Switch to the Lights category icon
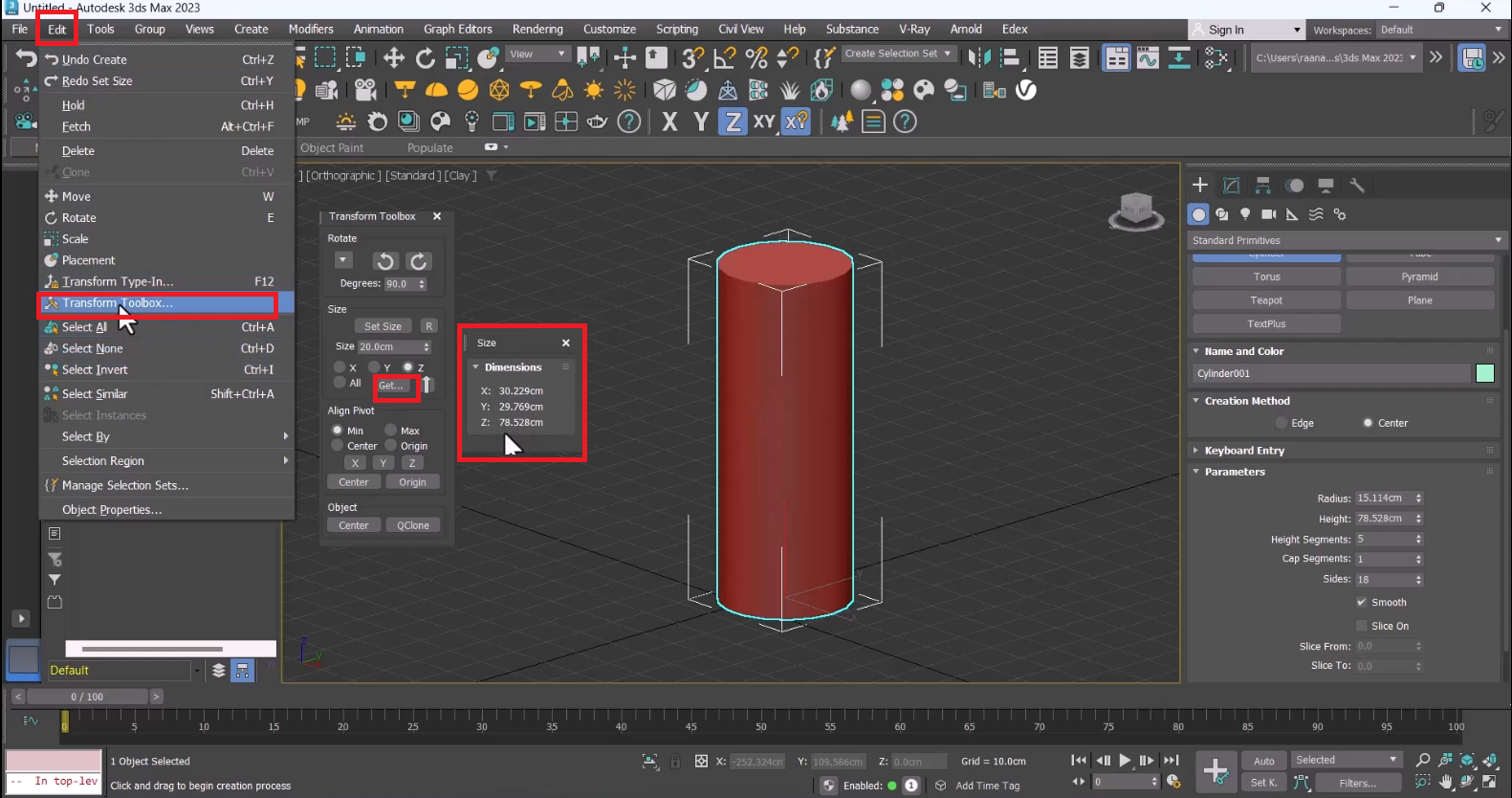 pyautogui.click(x=1245, y=214)
